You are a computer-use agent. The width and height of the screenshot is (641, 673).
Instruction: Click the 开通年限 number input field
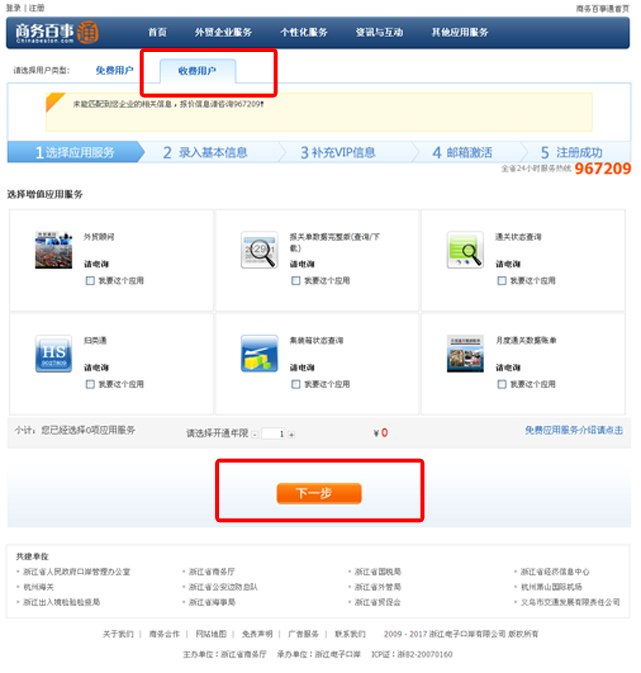(x=273, y=434)
